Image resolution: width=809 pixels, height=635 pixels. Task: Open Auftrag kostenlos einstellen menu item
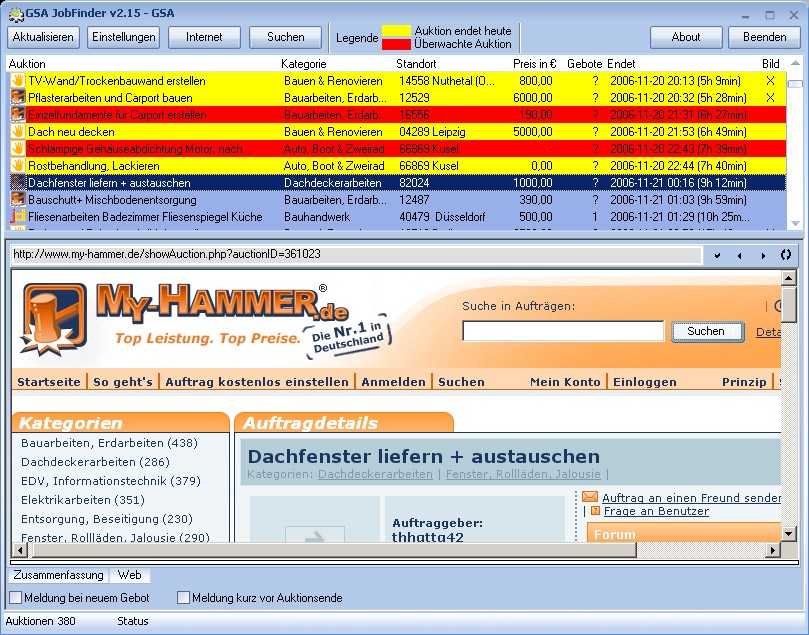(257, 382)
